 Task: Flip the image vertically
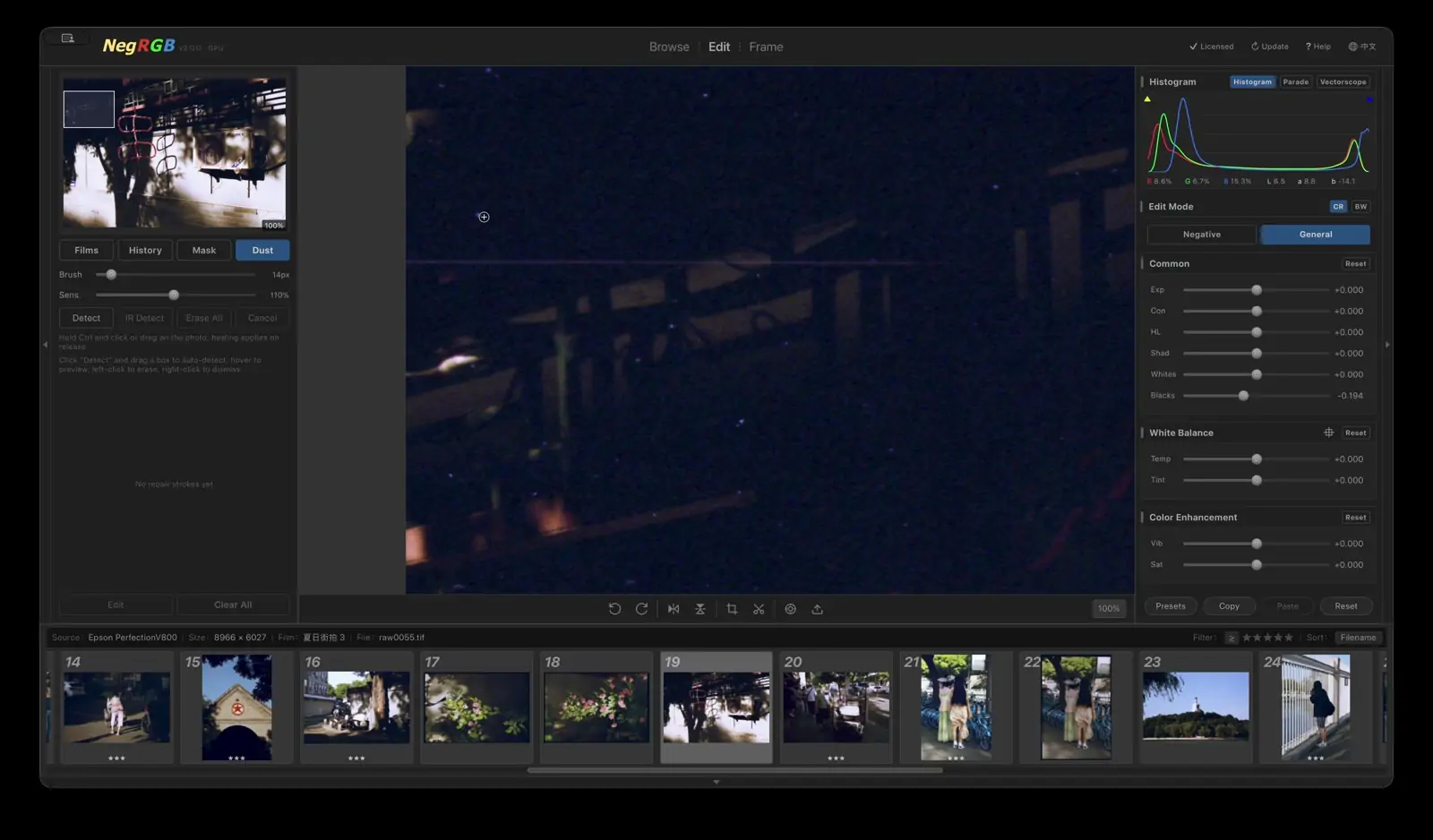tap(700, 609)
